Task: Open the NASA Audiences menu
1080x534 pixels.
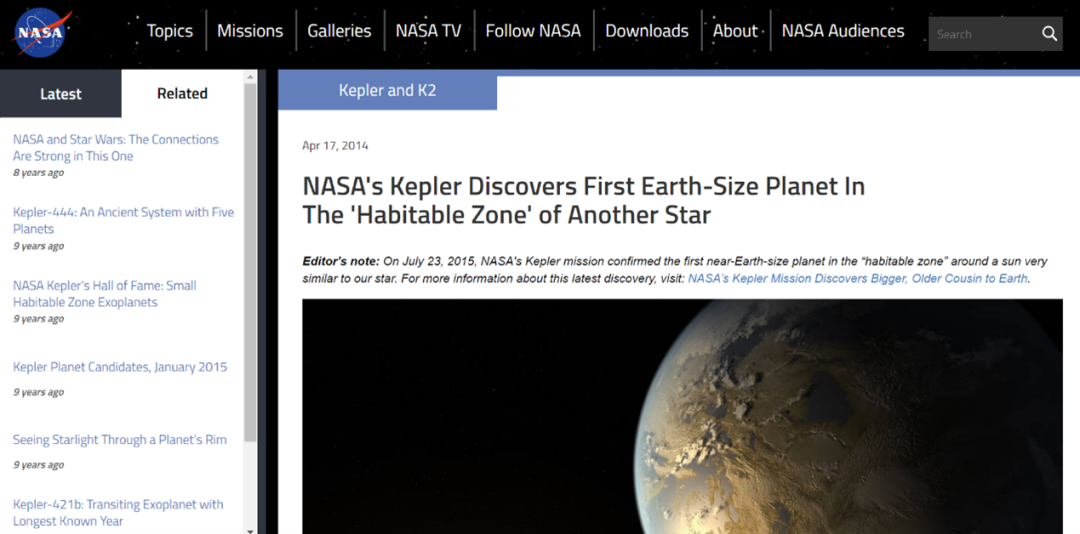Action: (843, 31)
